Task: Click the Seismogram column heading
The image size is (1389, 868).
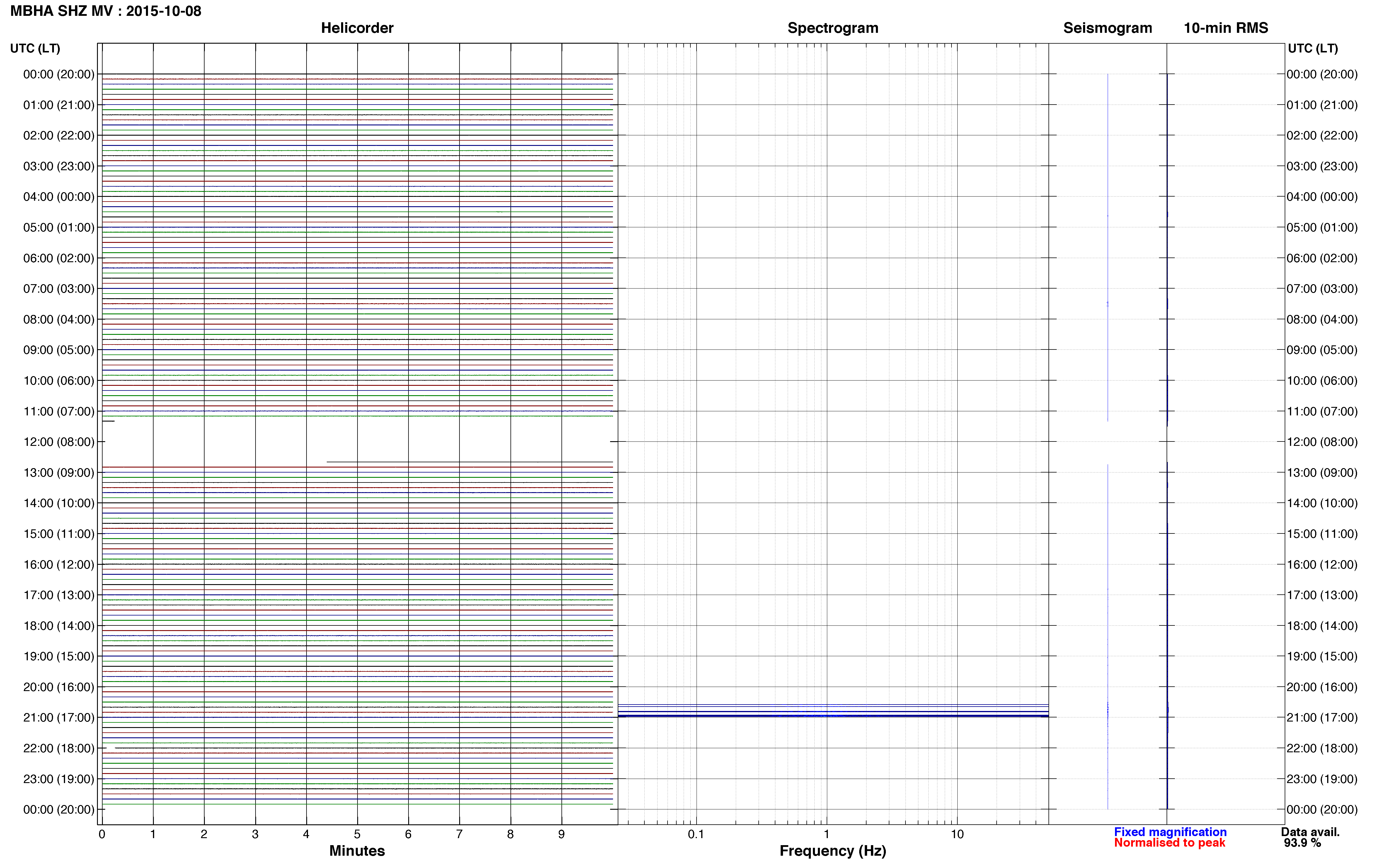Action: [x=1107, y=28]
